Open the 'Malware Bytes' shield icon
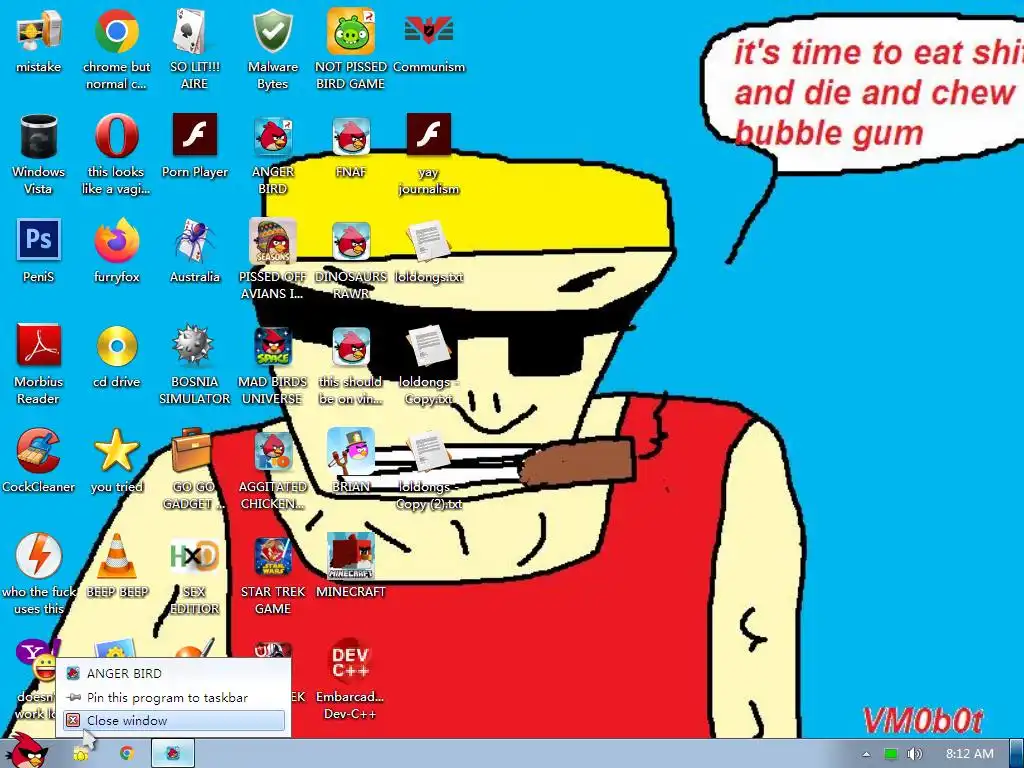Screen dimensions: 1024x768 (272, 49)
